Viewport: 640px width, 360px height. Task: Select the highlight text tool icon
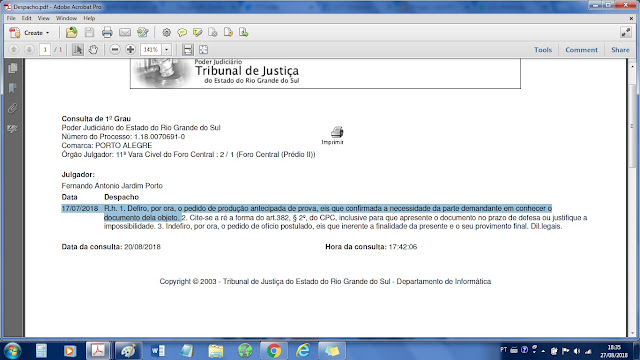point(198,33)
